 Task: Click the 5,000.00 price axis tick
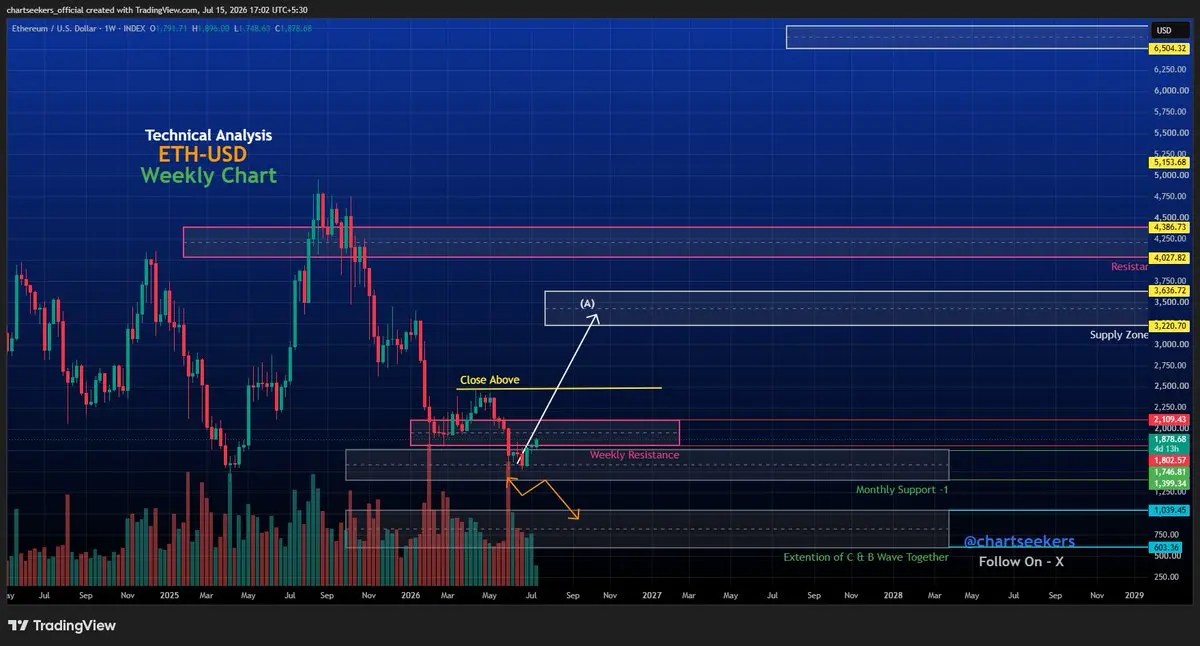coord(1169,175)
